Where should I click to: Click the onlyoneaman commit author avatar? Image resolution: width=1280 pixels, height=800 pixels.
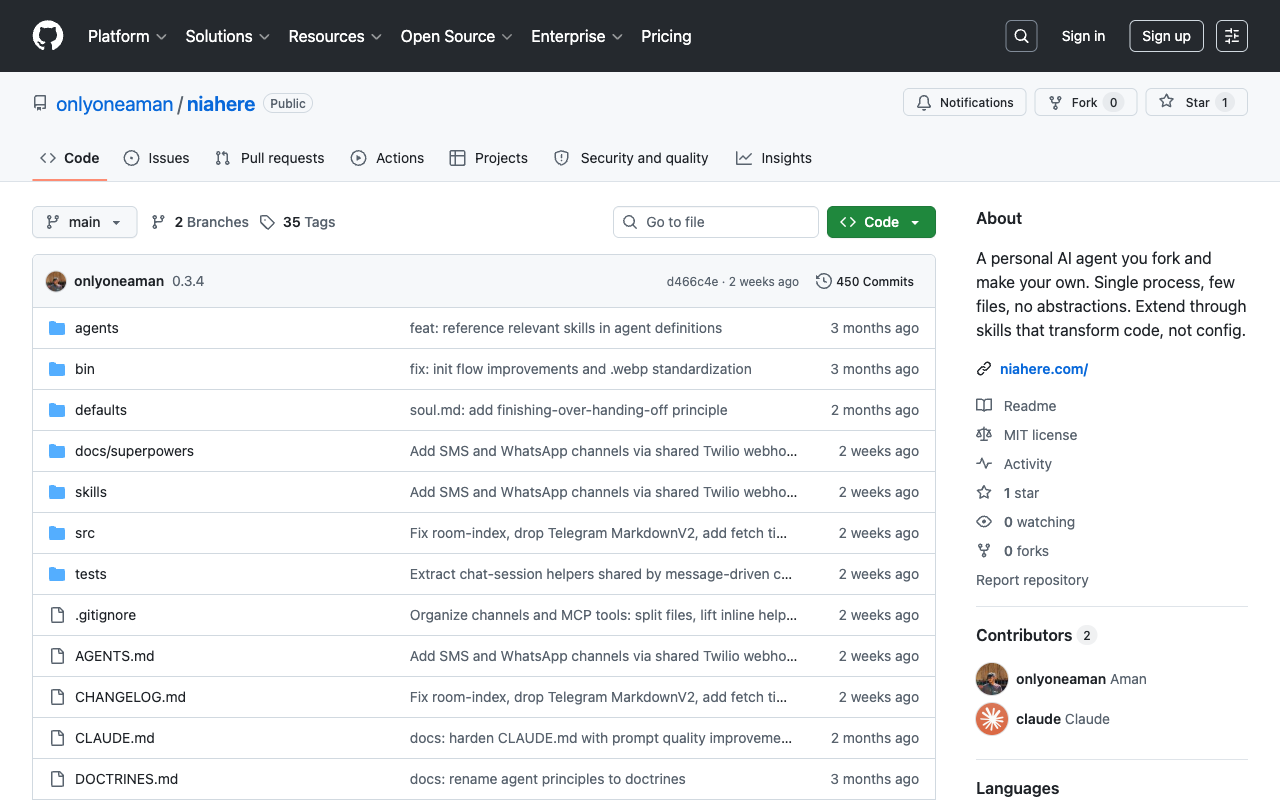(x=56, y=281)
